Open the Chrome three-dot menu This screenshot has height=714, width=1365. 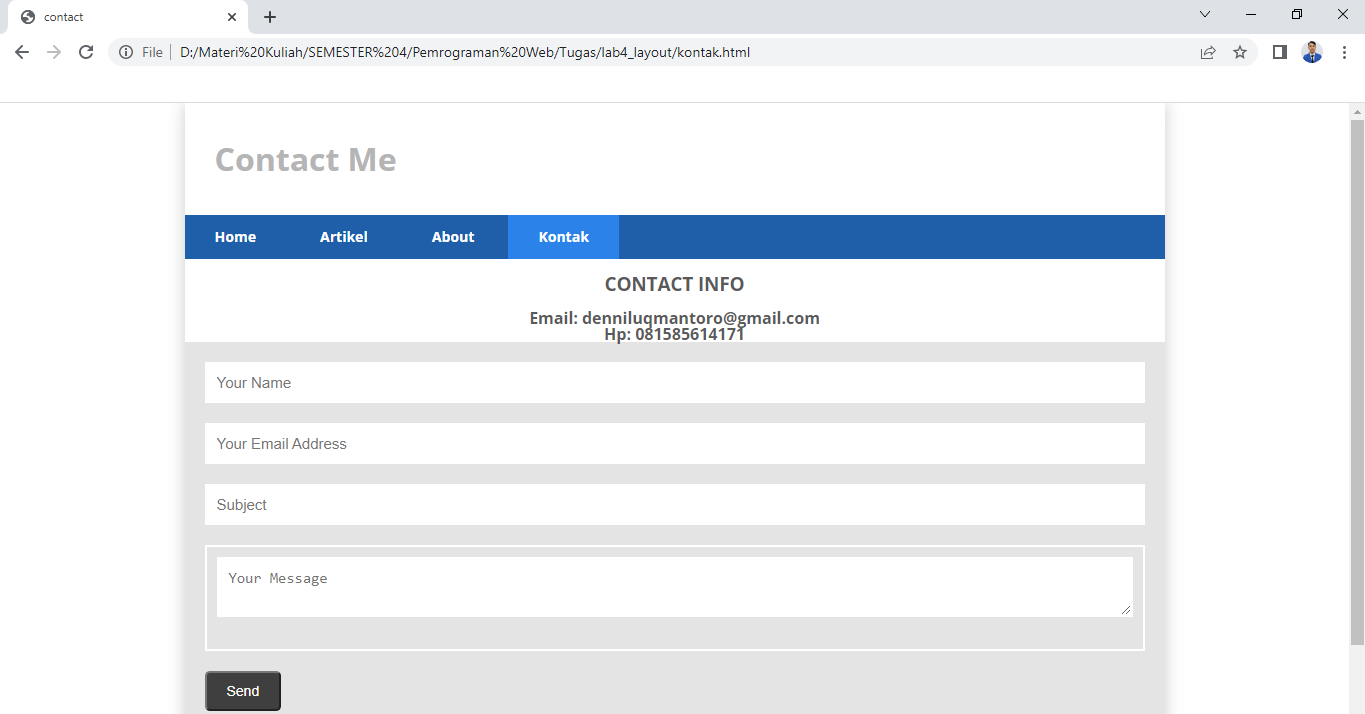pyautogui.click(x=1345, y=52)
